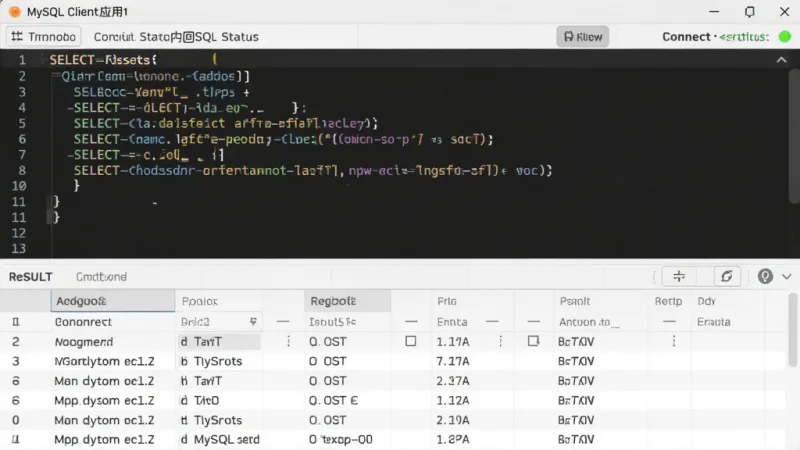
Task: Click the split-panel icon in results toolbar
Action: [679, 277]
